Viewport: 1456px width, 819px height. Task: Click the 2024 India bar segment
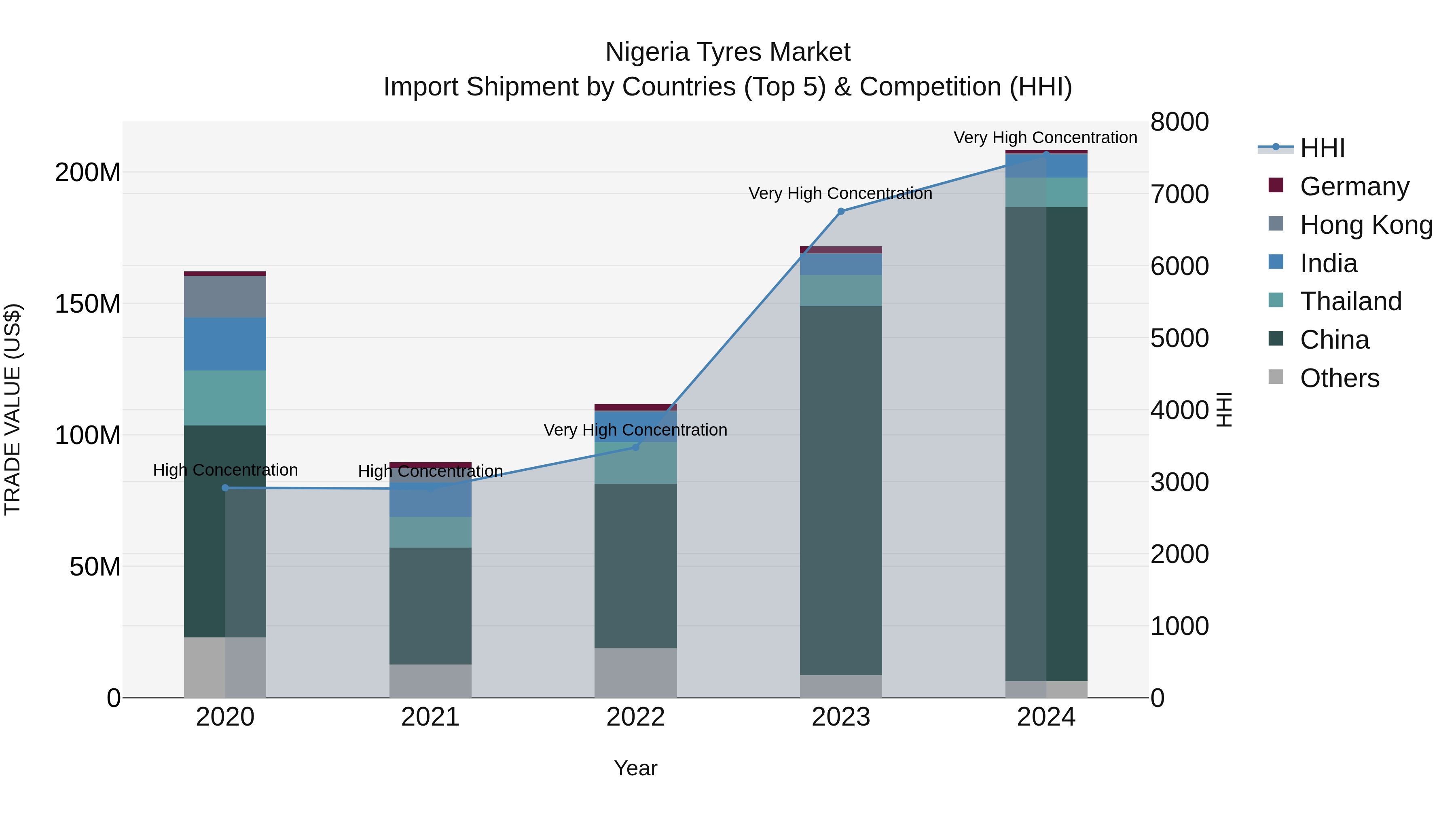pyautogui.click(x=1045, y=166)
